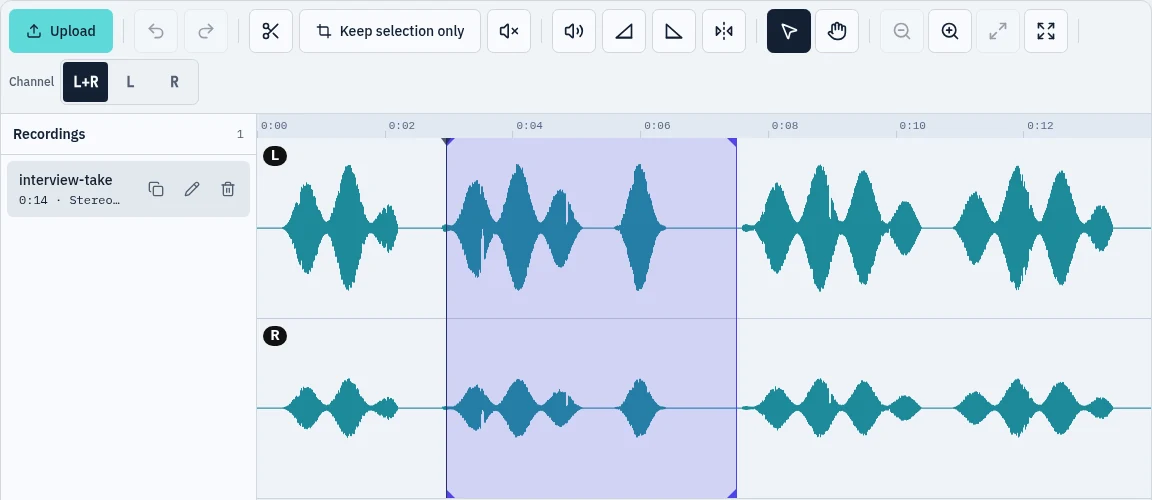Split at the playhead with the mirror-split icon
The image size is (1152, 500).
[724, 31]
